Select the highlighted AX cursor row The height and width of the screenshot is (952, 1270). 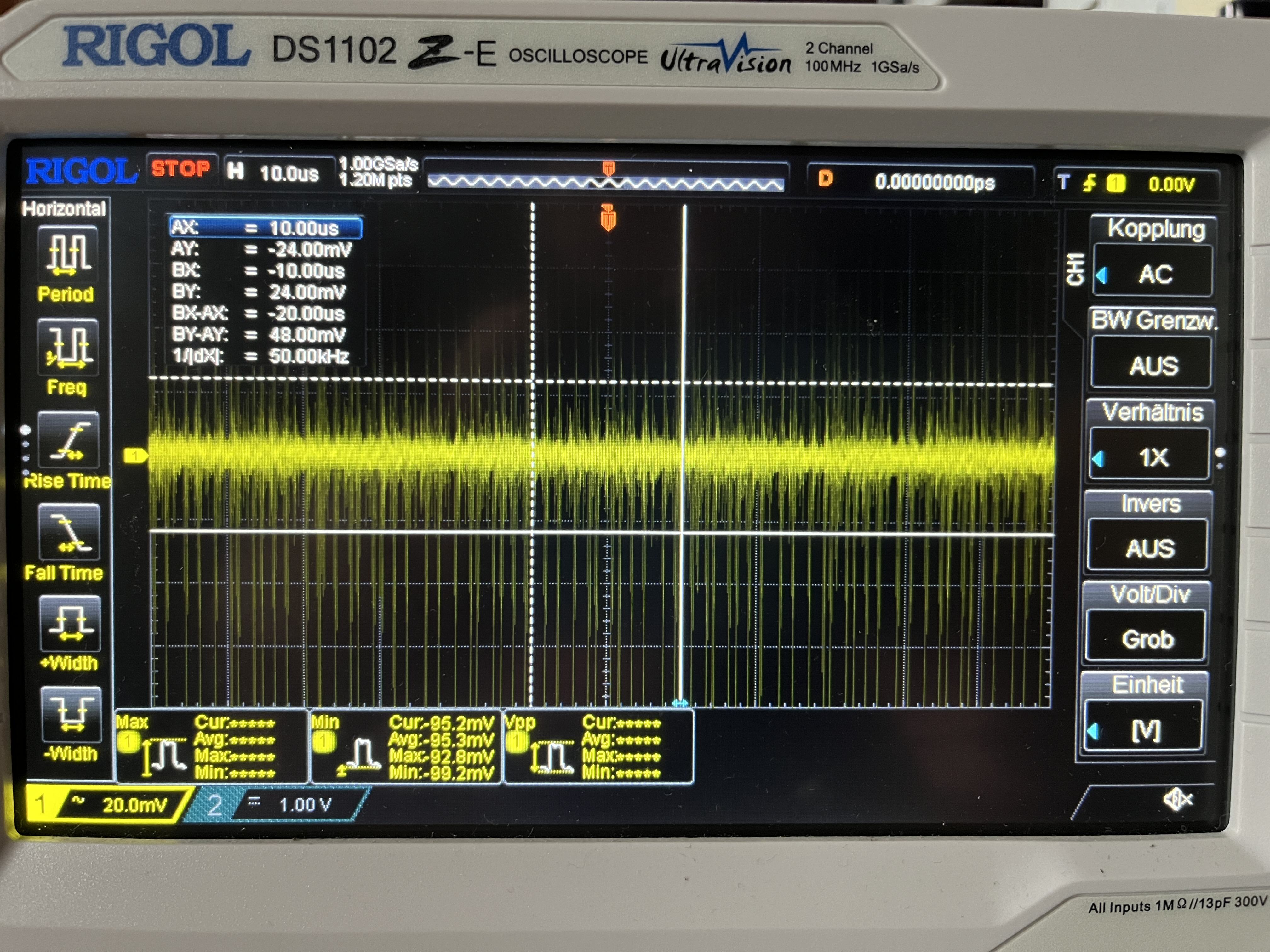click(265, 227)
